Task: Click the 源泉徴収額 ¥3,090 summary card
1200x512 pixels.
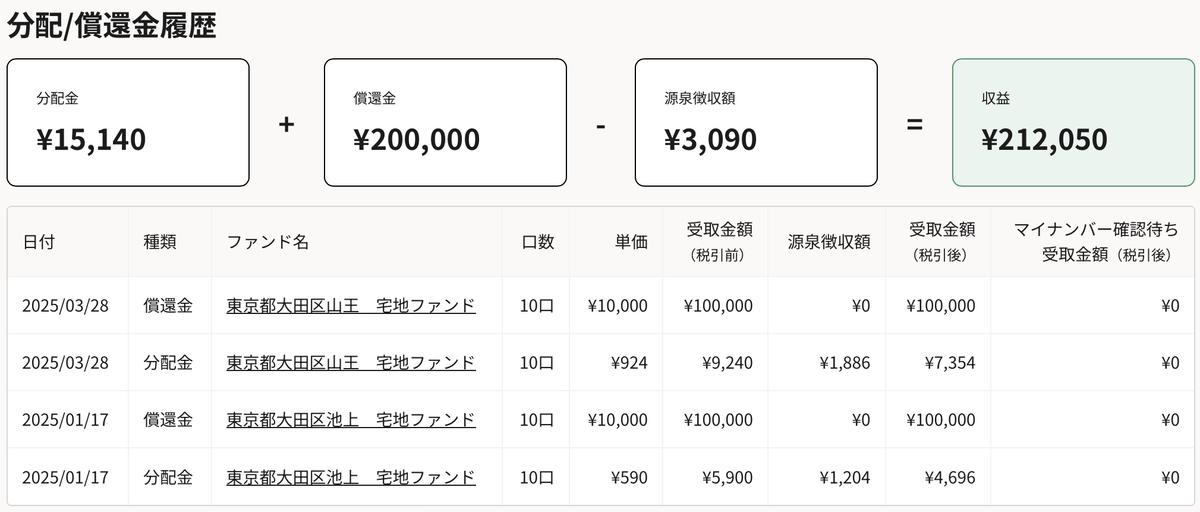Action: pyautogui.click(x=756, y=122)
